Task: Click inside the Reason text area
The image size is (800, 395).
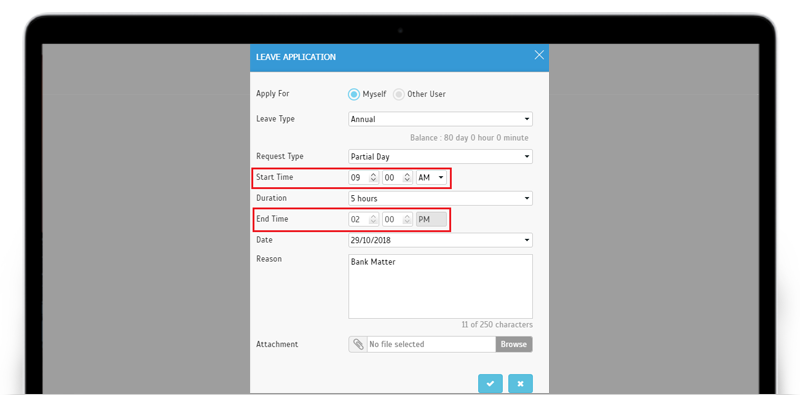Action: [440, 287]
